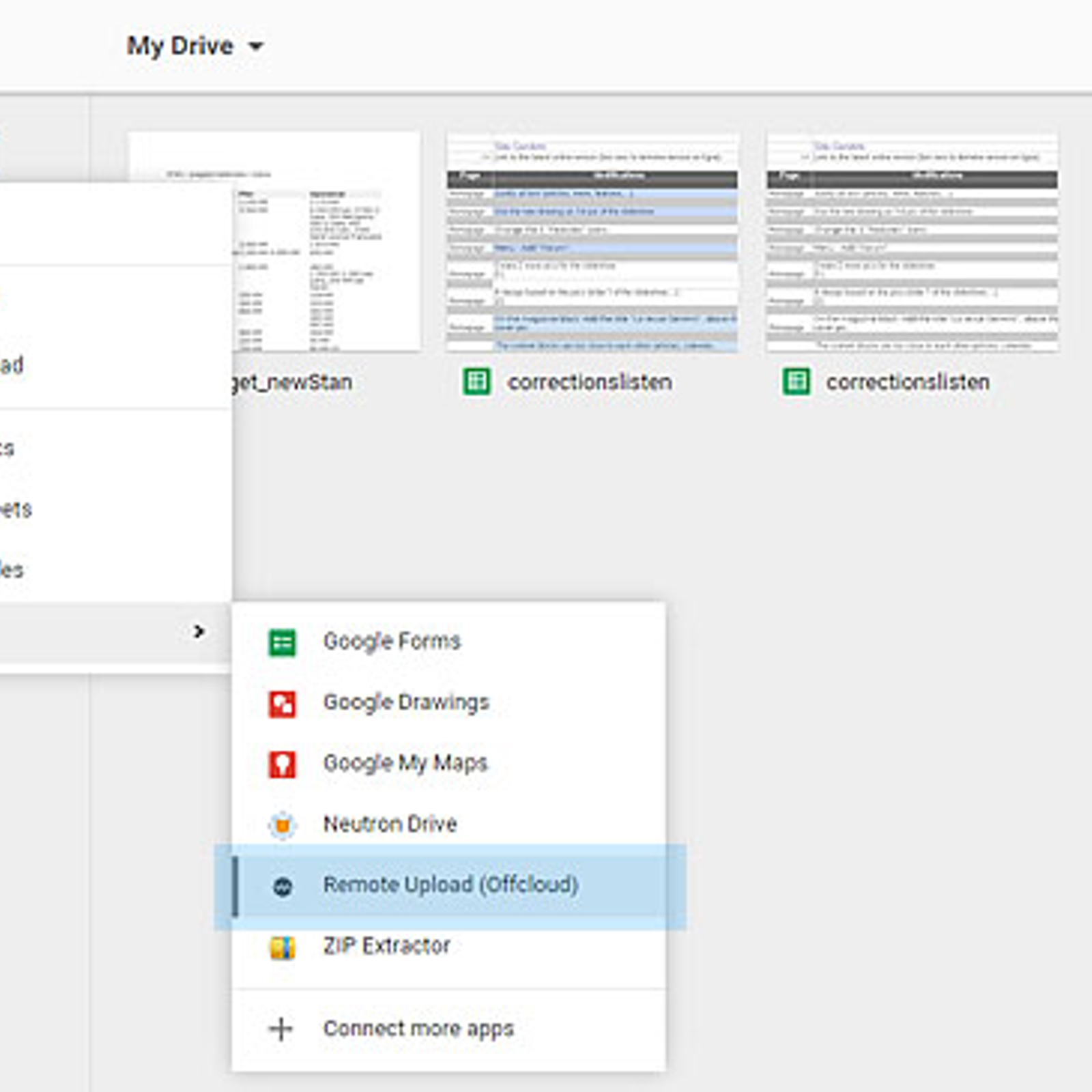Click the green Google Forms icon
Screen dimensions: 1092x1092
point(282,642)
